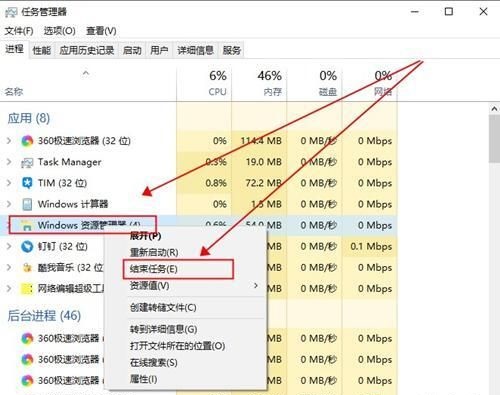Expand the TIM (32 位) row
The width and height of the screenshot is (500, 395).
9,183
